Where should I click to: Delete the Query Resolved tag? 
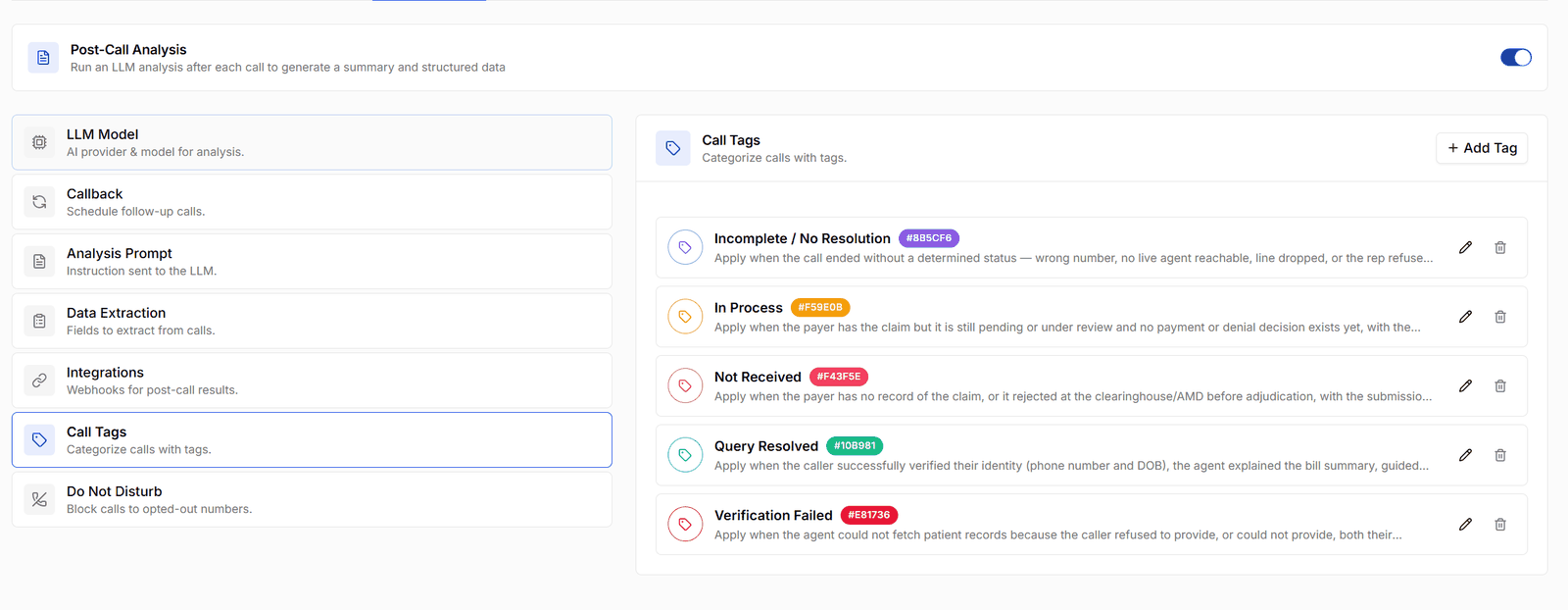(1500, 455)
